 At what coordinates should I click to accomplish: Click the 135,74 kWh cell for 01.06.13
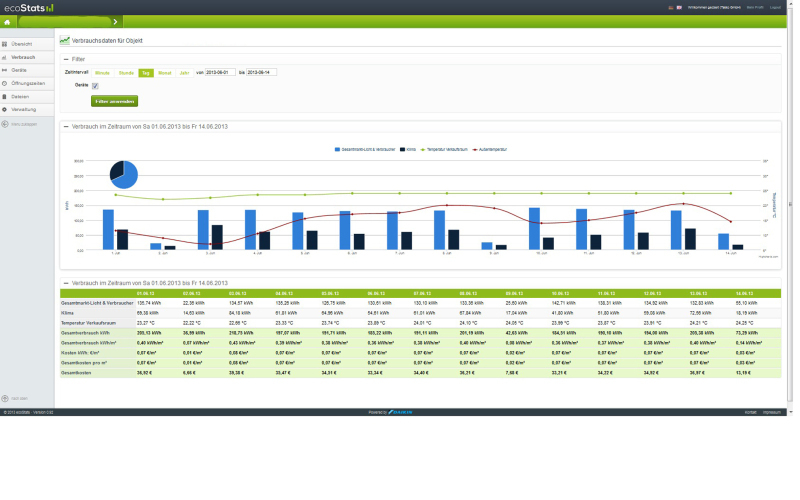pyautogui.click(x=149, y=303)
